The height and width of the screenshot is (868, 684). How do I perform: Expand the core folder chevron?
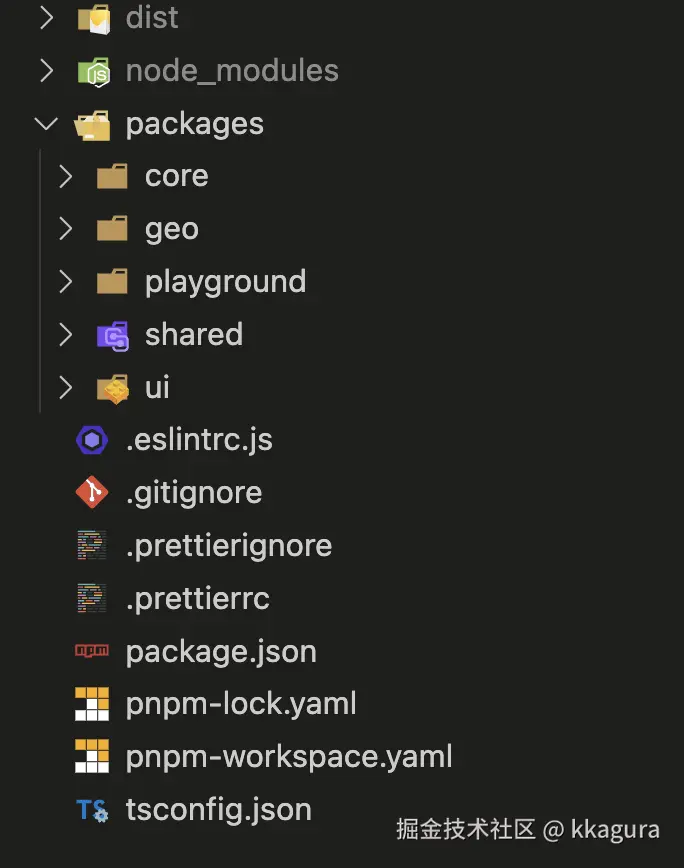click(x=66, y=177)
